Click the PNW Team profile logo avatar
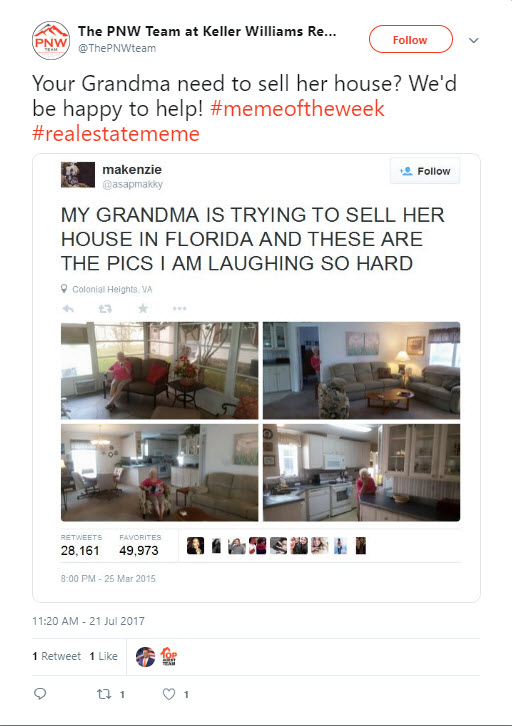Image resolution: width=512 pixels, height=726 pixels. (51, 40)
